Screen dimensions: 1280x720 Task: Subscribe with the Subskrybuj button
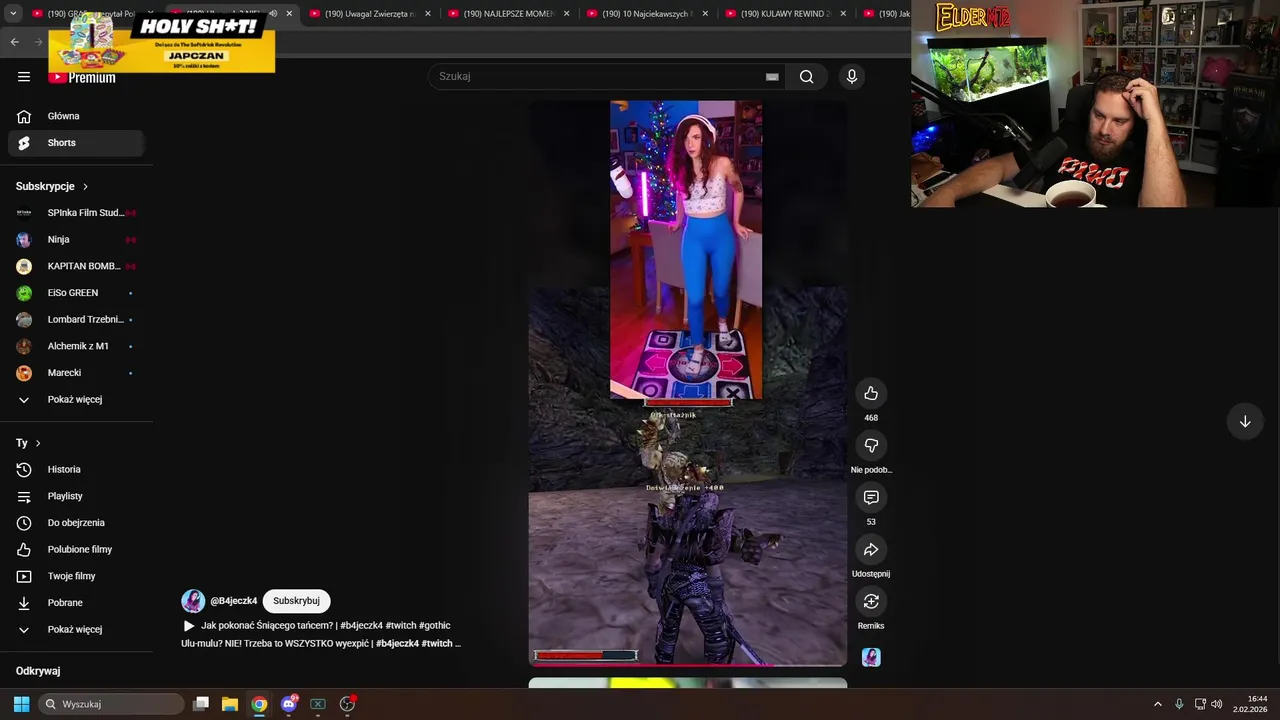coord(296,601)
